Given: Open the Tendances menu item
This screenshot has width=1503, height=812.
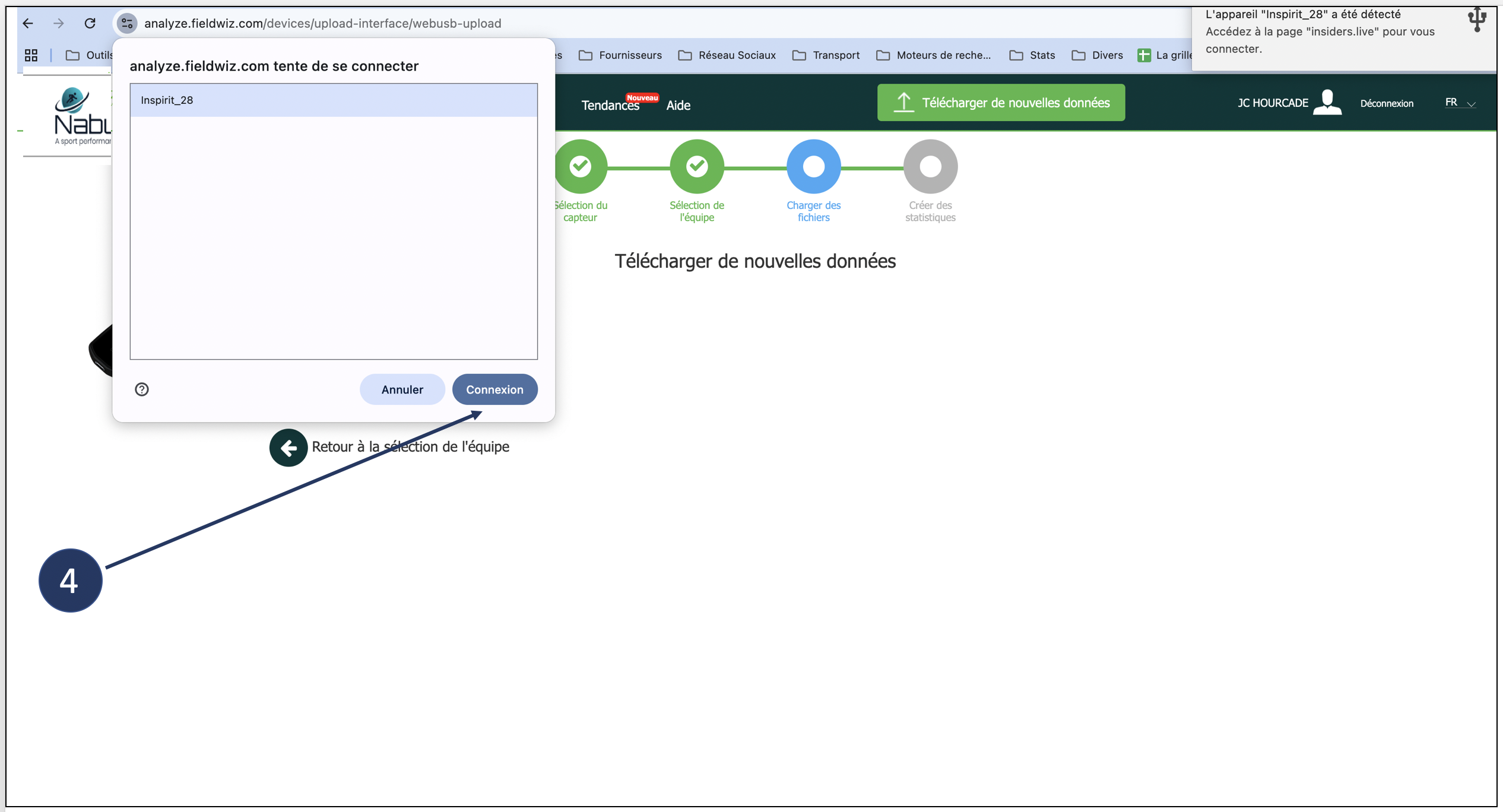Looking at the screenshot, I should [x=610, y=105].
